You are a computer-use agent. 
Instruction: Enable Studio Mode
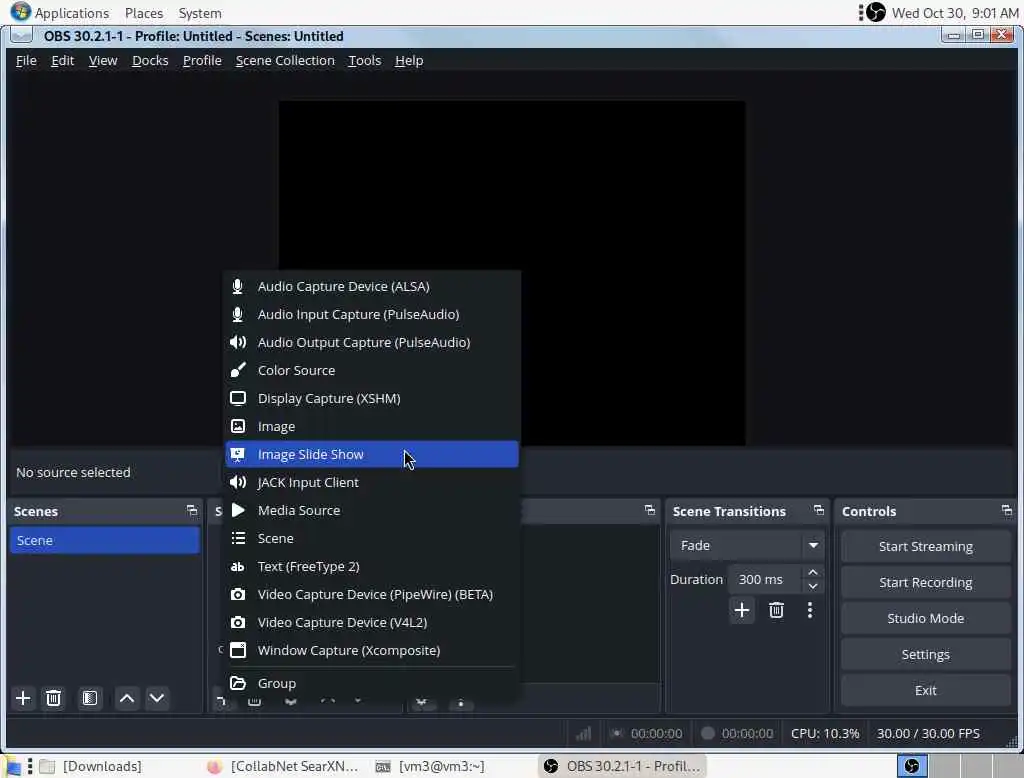(x=925, y=619)
